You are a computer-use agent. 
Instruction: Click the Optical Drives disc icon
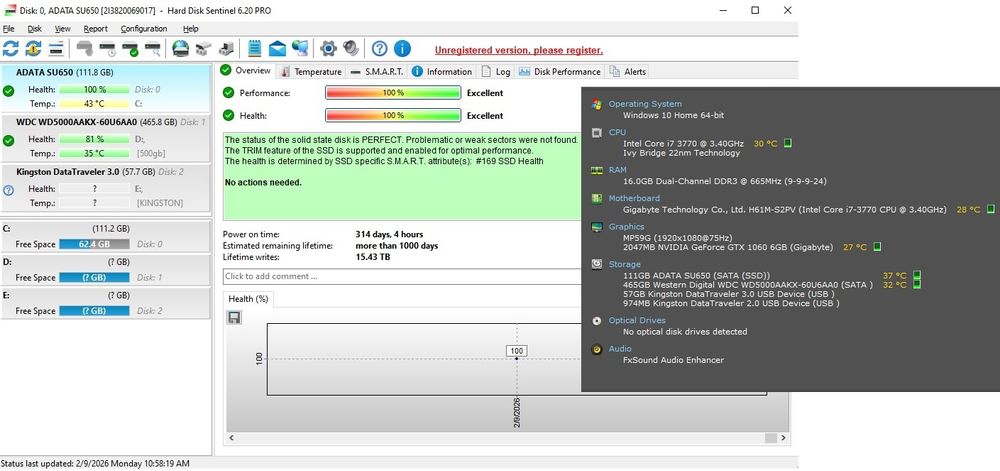pyautogui.click(x=597, y=321)
